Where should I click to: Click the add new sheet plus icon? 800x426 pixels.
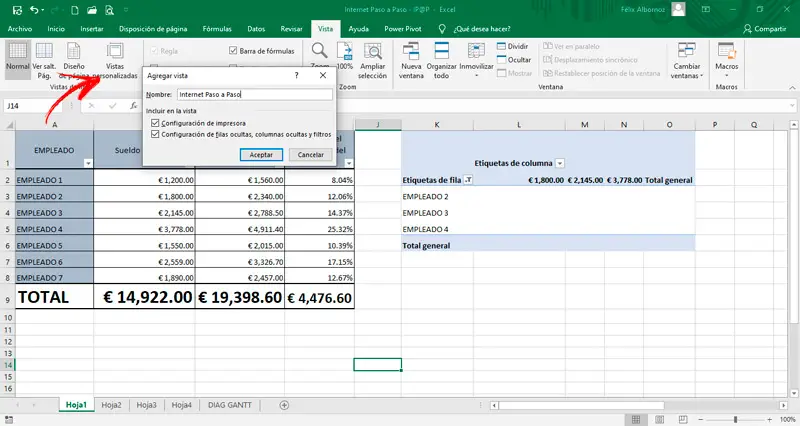[x=284, y=405]
